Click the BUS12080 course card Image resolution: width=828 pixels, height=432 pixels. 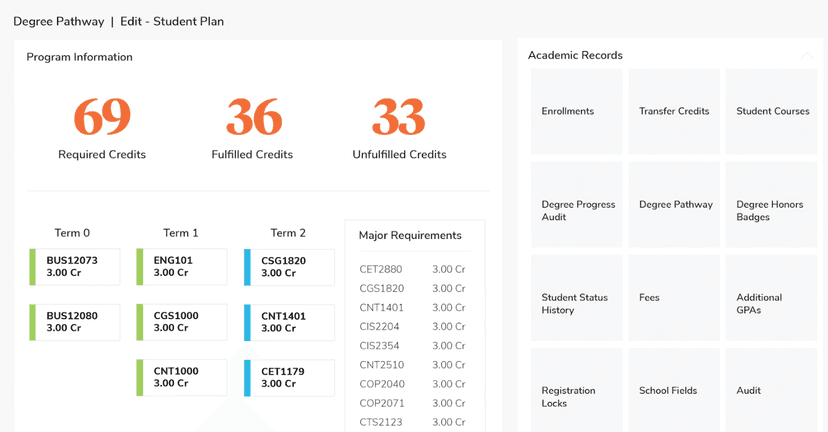click(75, 322)
